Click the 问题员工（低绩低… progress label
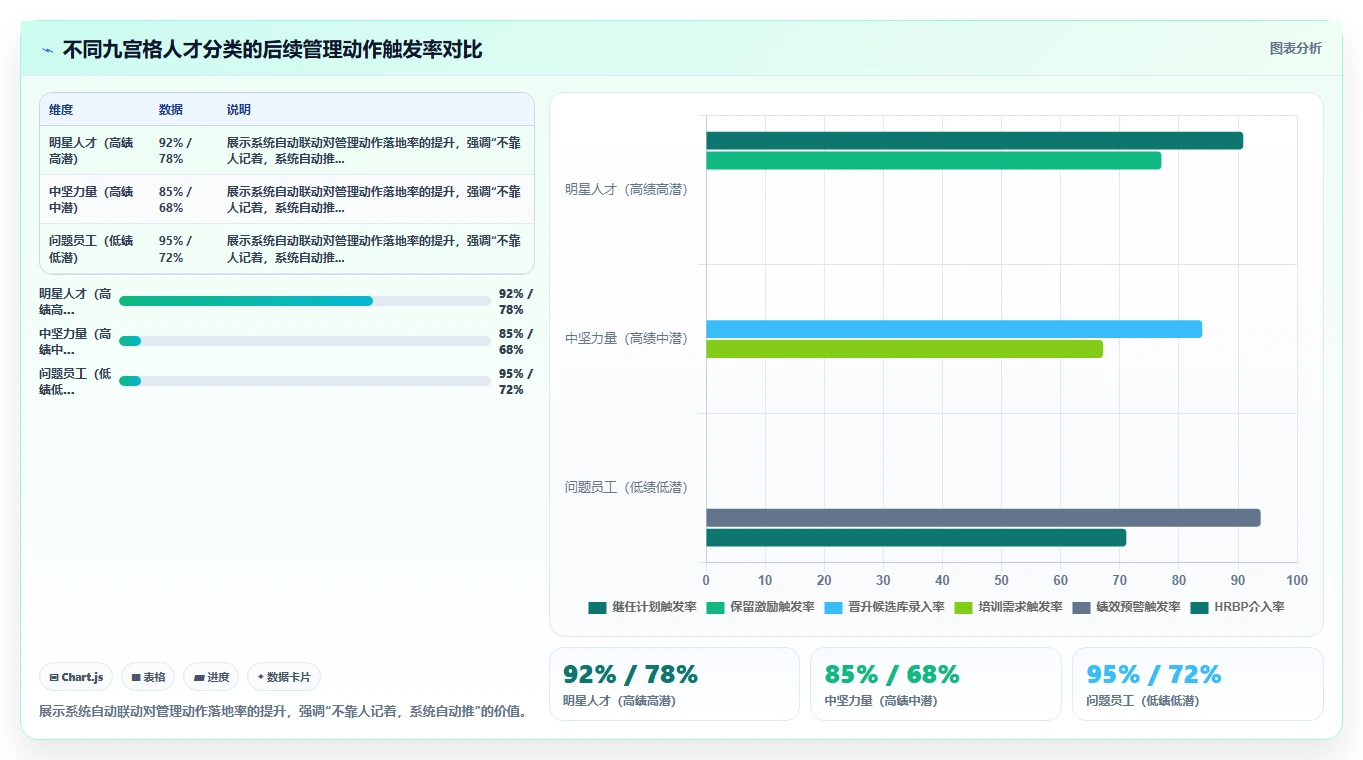 (75, 381)
